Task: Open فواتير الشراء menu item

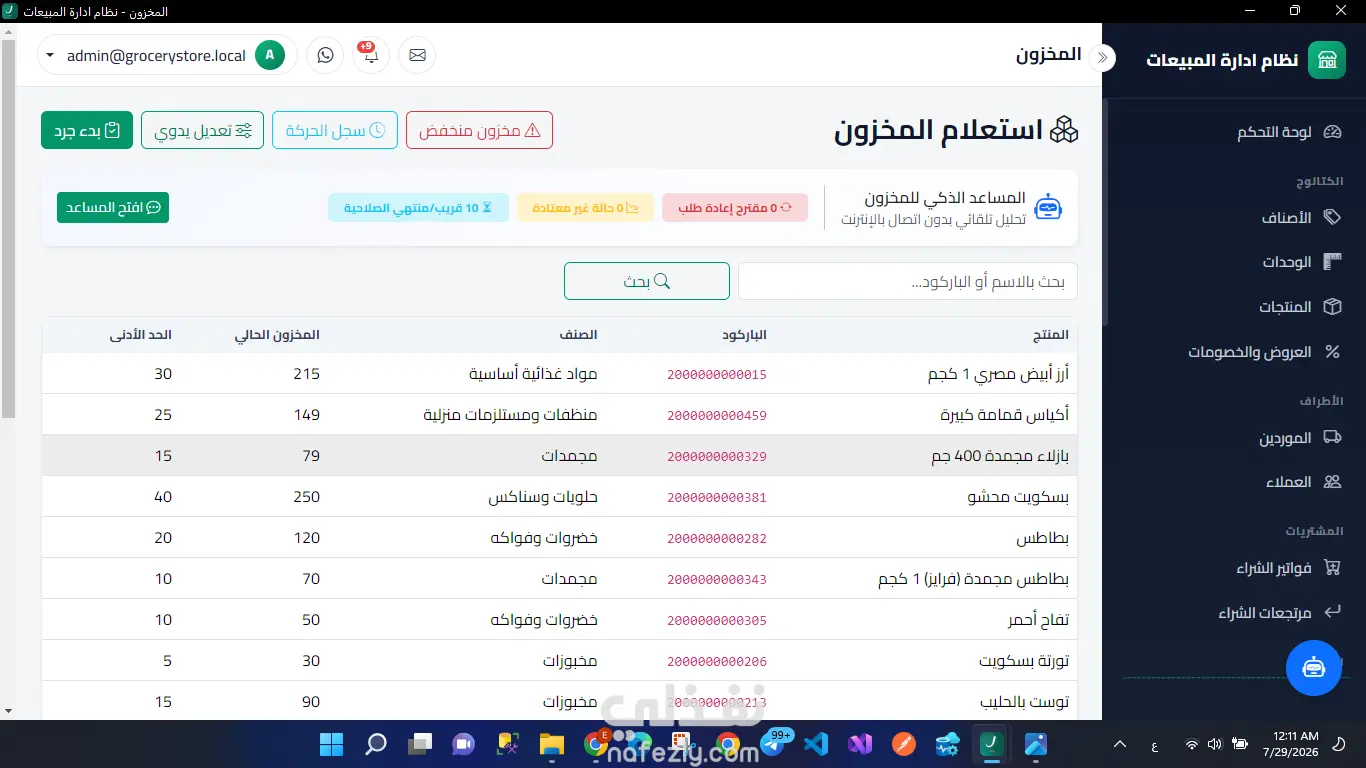Action: tap(1273, 567)
